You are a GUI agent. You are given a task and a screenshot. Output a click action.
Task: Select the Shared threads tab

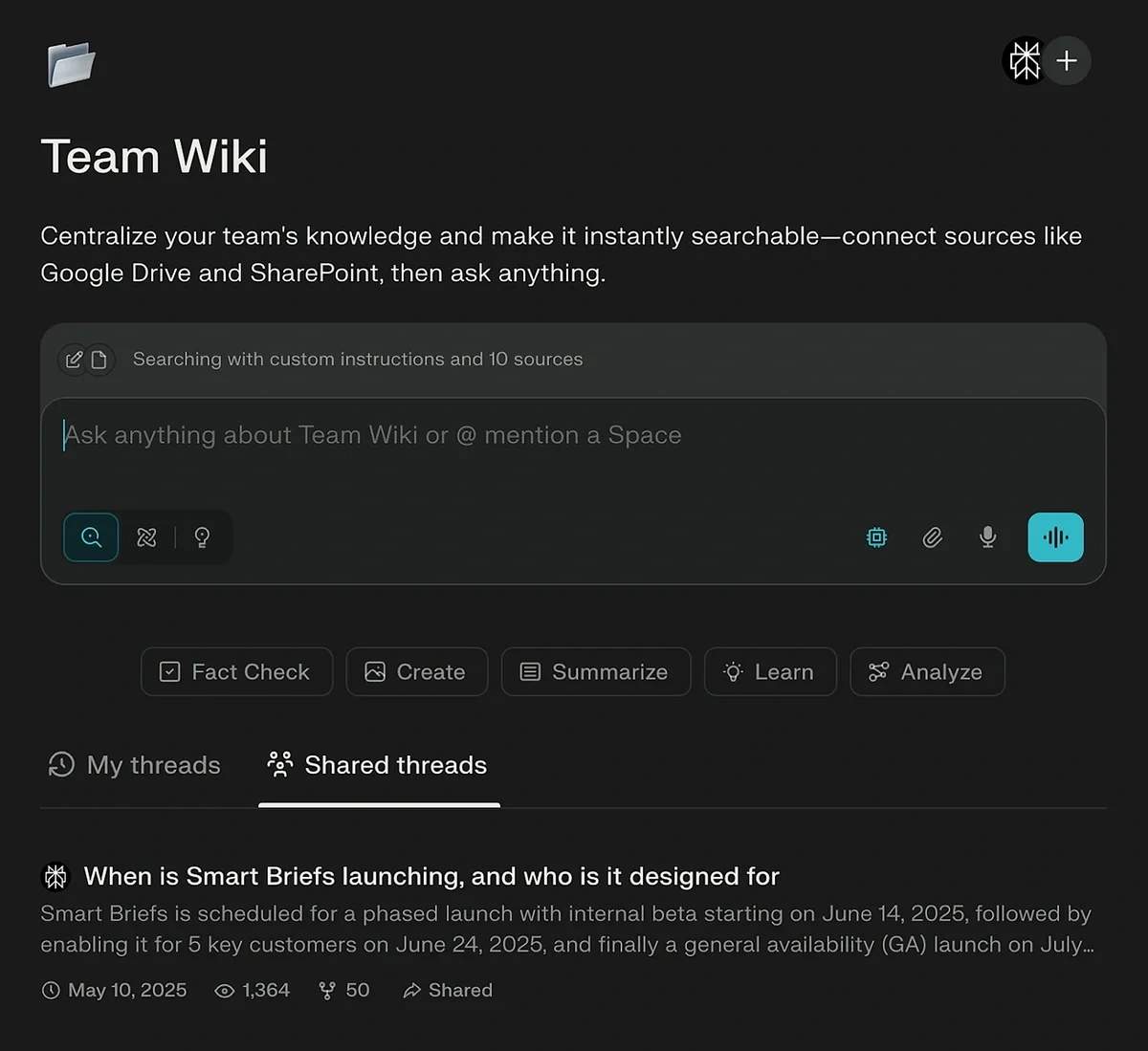(x=378, y=765)
